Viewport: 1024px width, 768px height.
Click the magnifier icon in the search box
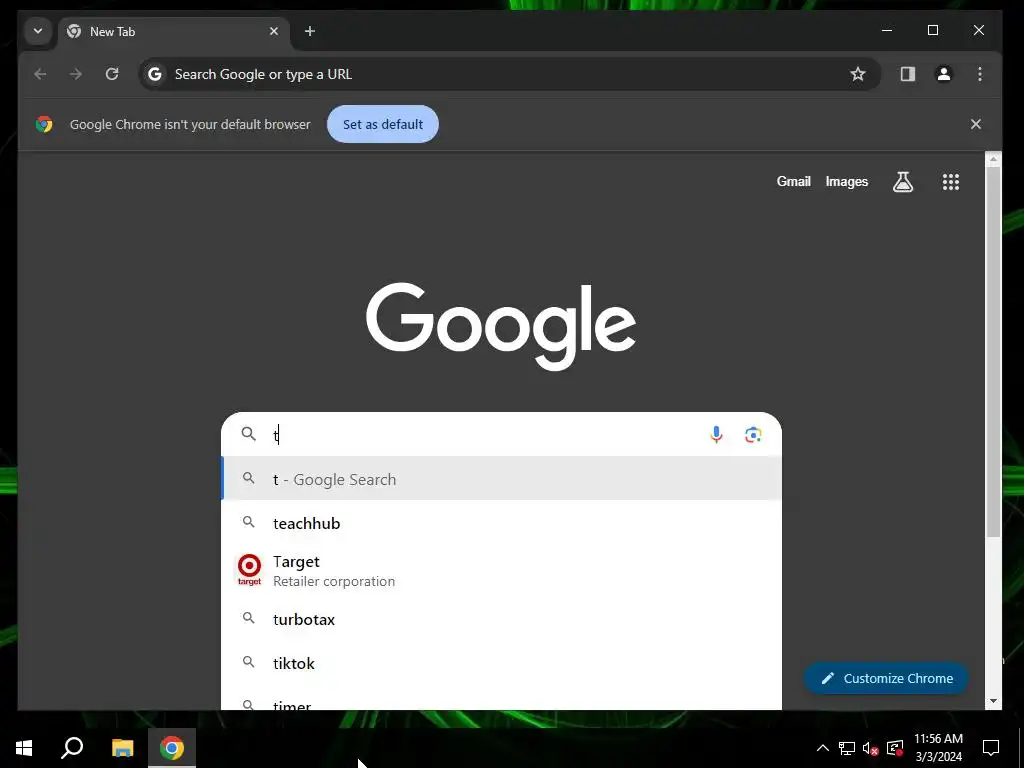tap(249, 434)
